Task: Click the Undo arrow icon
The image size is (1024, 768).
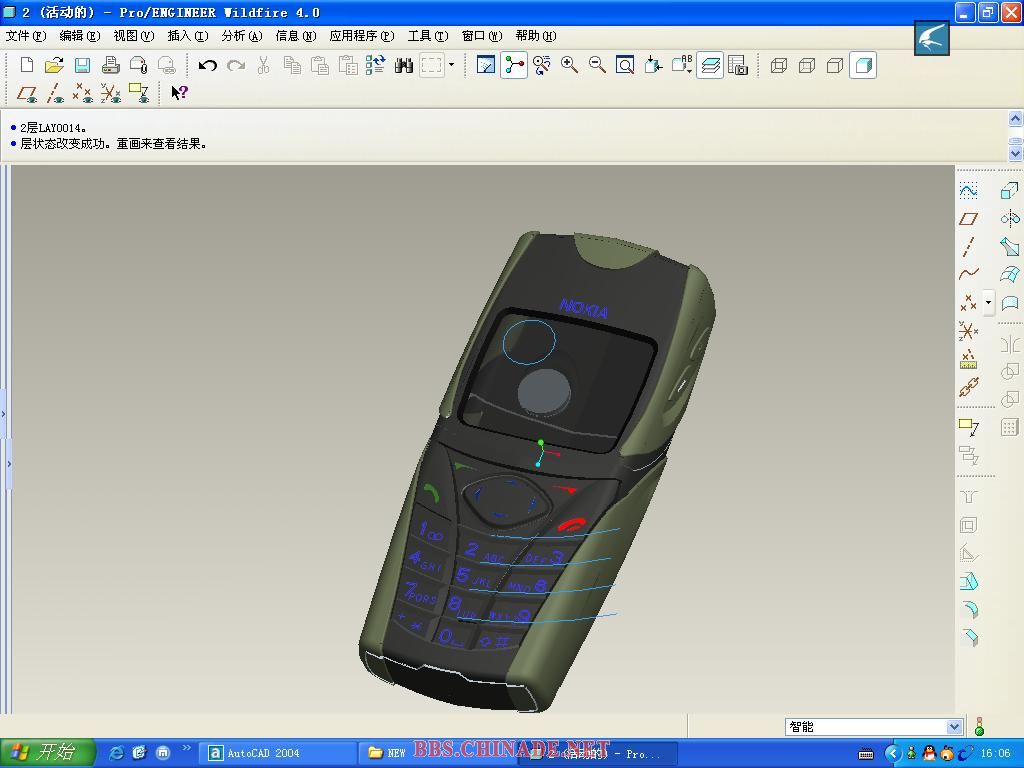Action: pyautogui.click(x=207, y=66)
